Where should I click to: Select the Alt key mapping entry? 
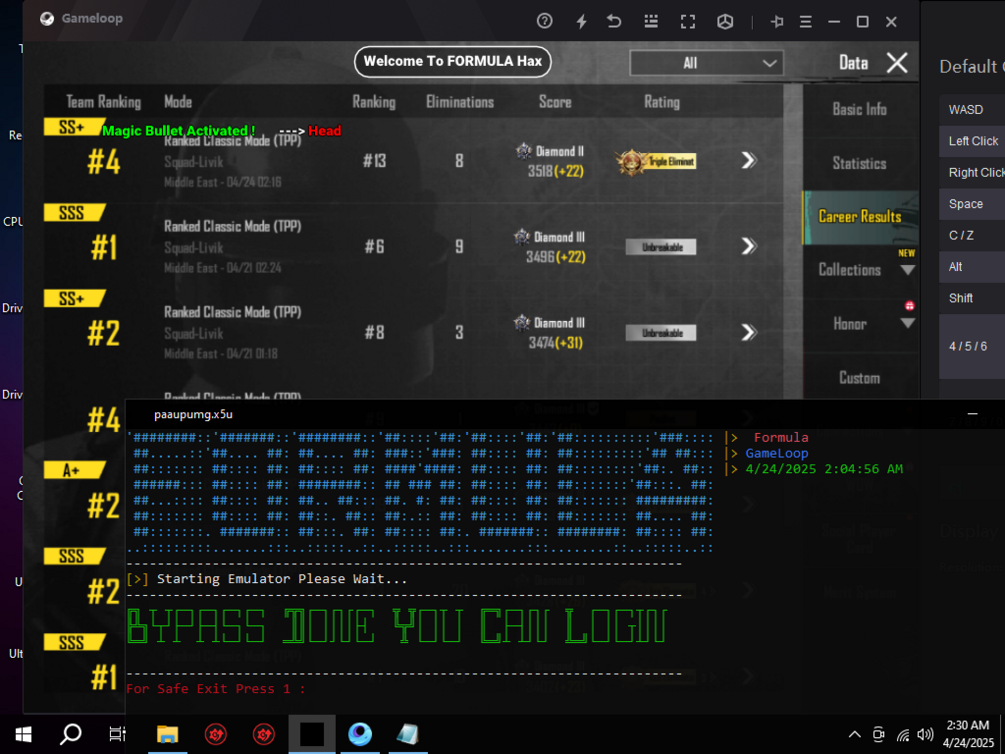click(972, 267)
